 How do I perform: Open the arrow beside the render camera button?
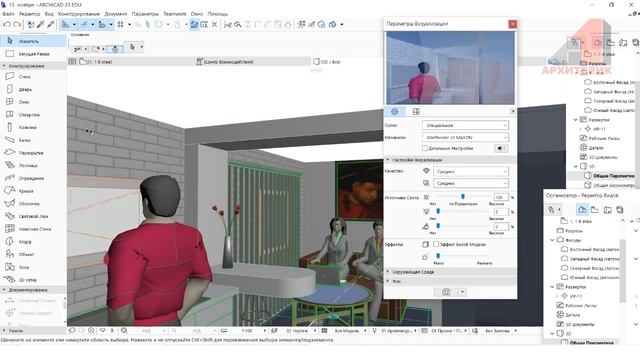pyautogui.click(x=462, y=292)
